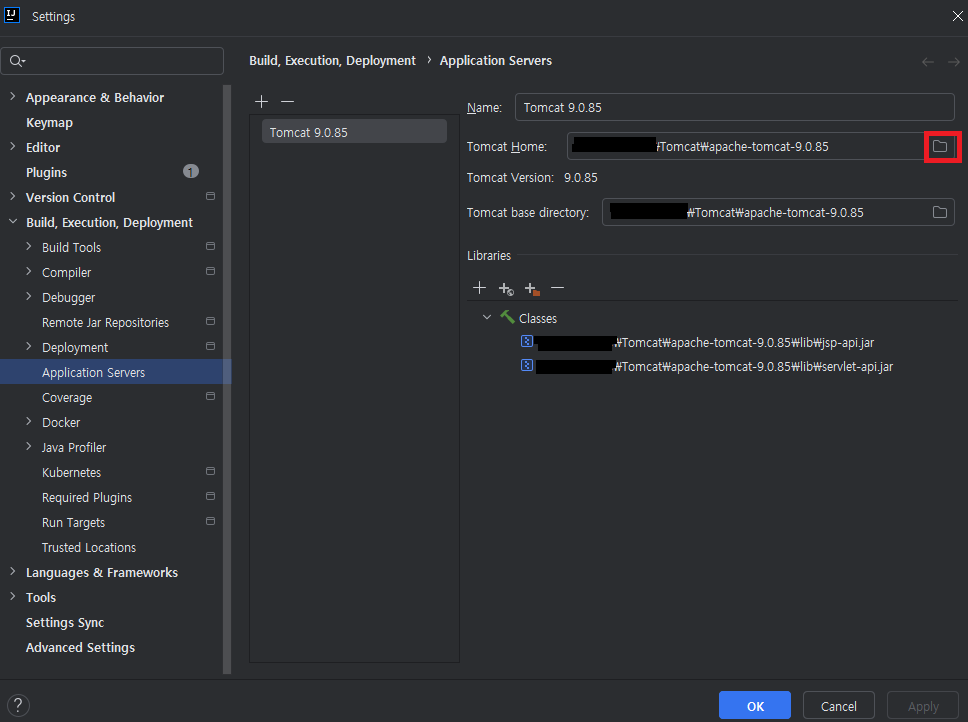
Task: Expand the Version Control section
Action: [x=13, y=196]
